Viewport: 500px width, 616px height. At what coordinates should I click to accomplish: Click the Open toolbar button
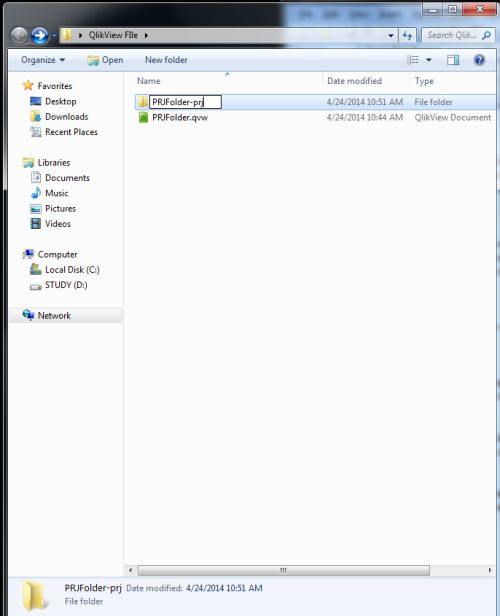[x=105, y=60]
